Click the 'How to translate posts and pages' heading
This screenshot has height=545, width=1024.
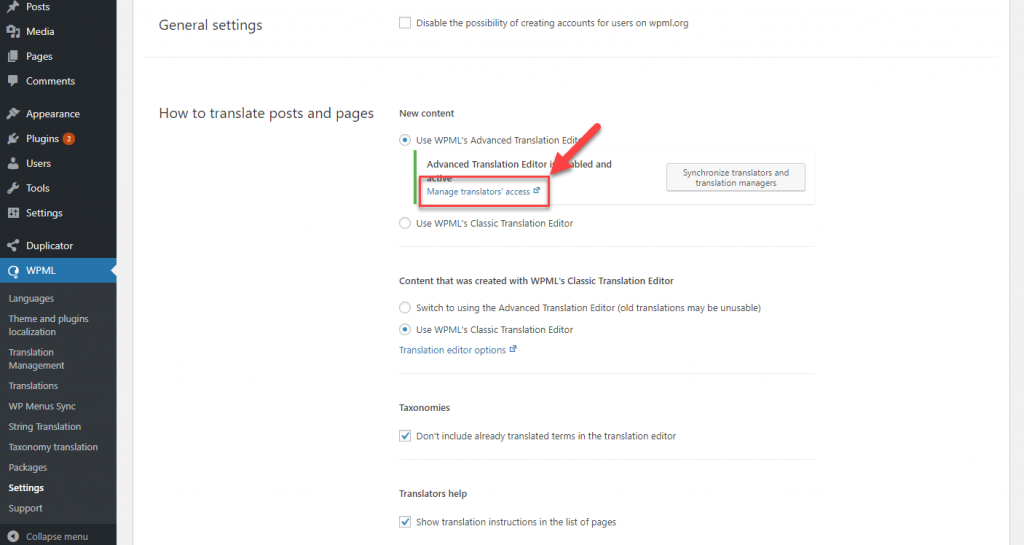click(x=266, y=114)
